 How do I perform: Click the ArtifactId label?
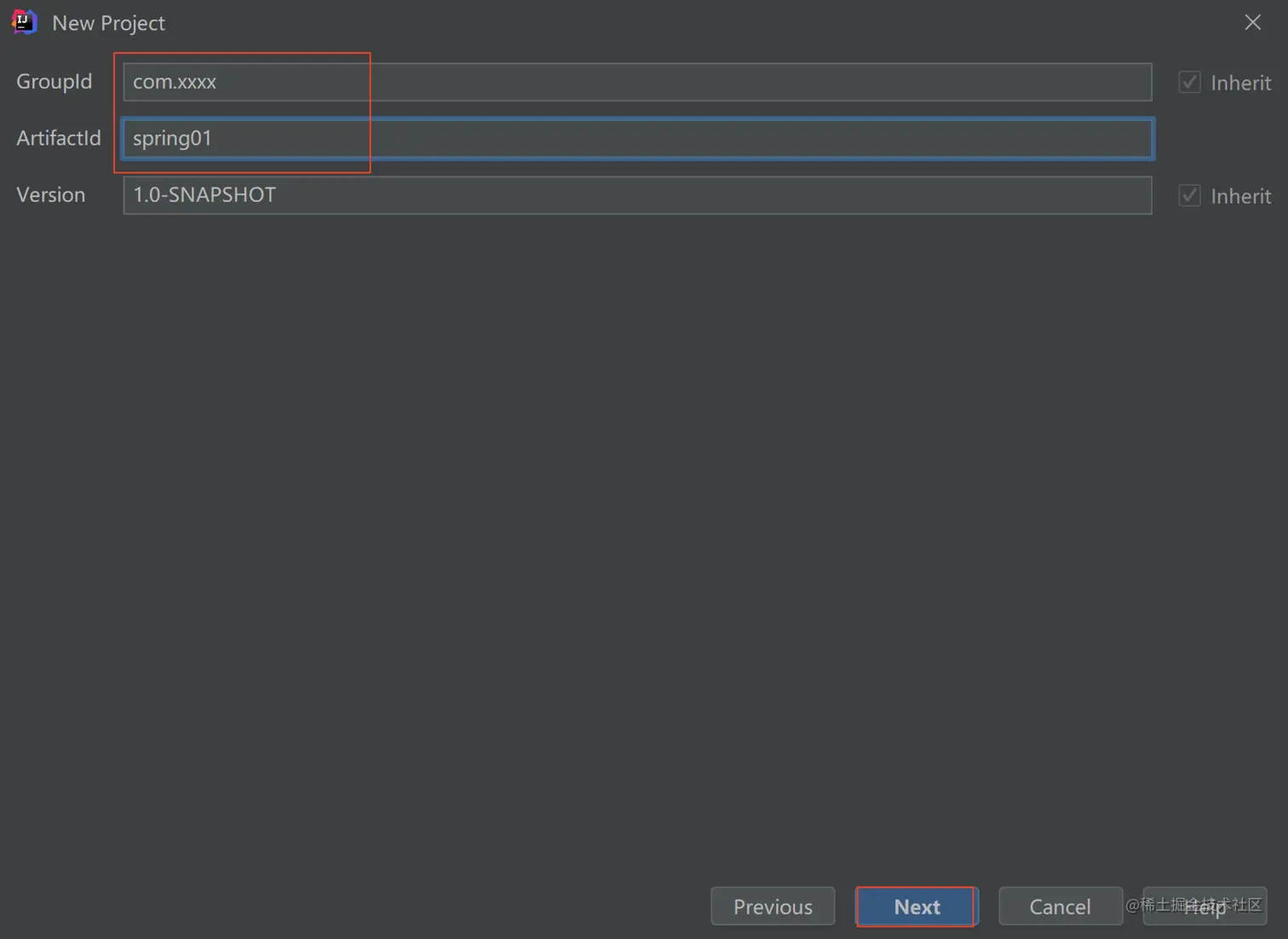click(59, 138)
